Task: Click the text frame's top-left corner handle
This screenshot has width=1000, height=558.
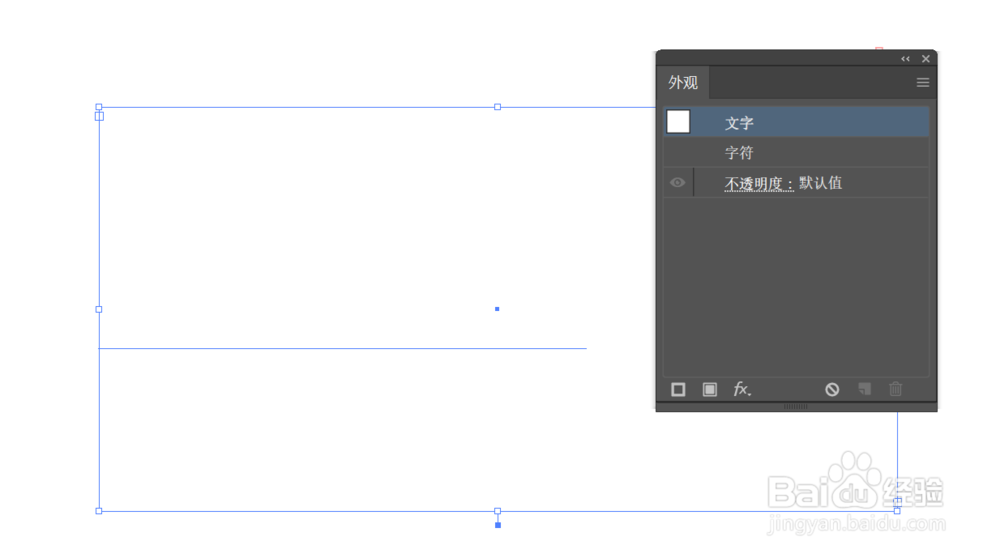Action: point(99,107)
